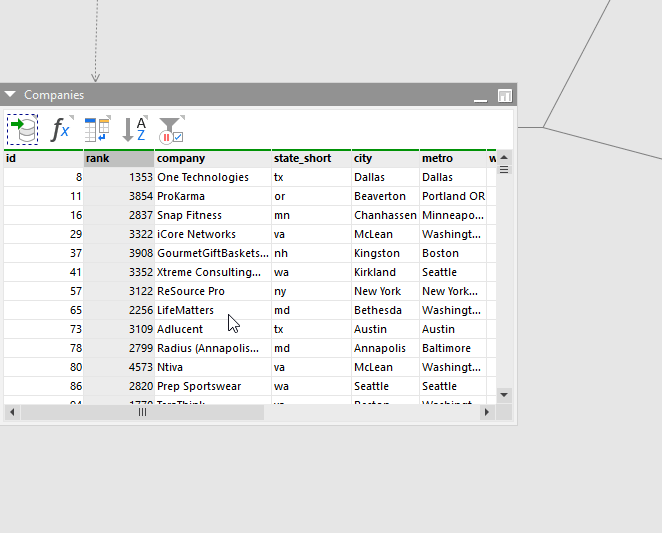Collapse the Companies panel triangle

10,94
